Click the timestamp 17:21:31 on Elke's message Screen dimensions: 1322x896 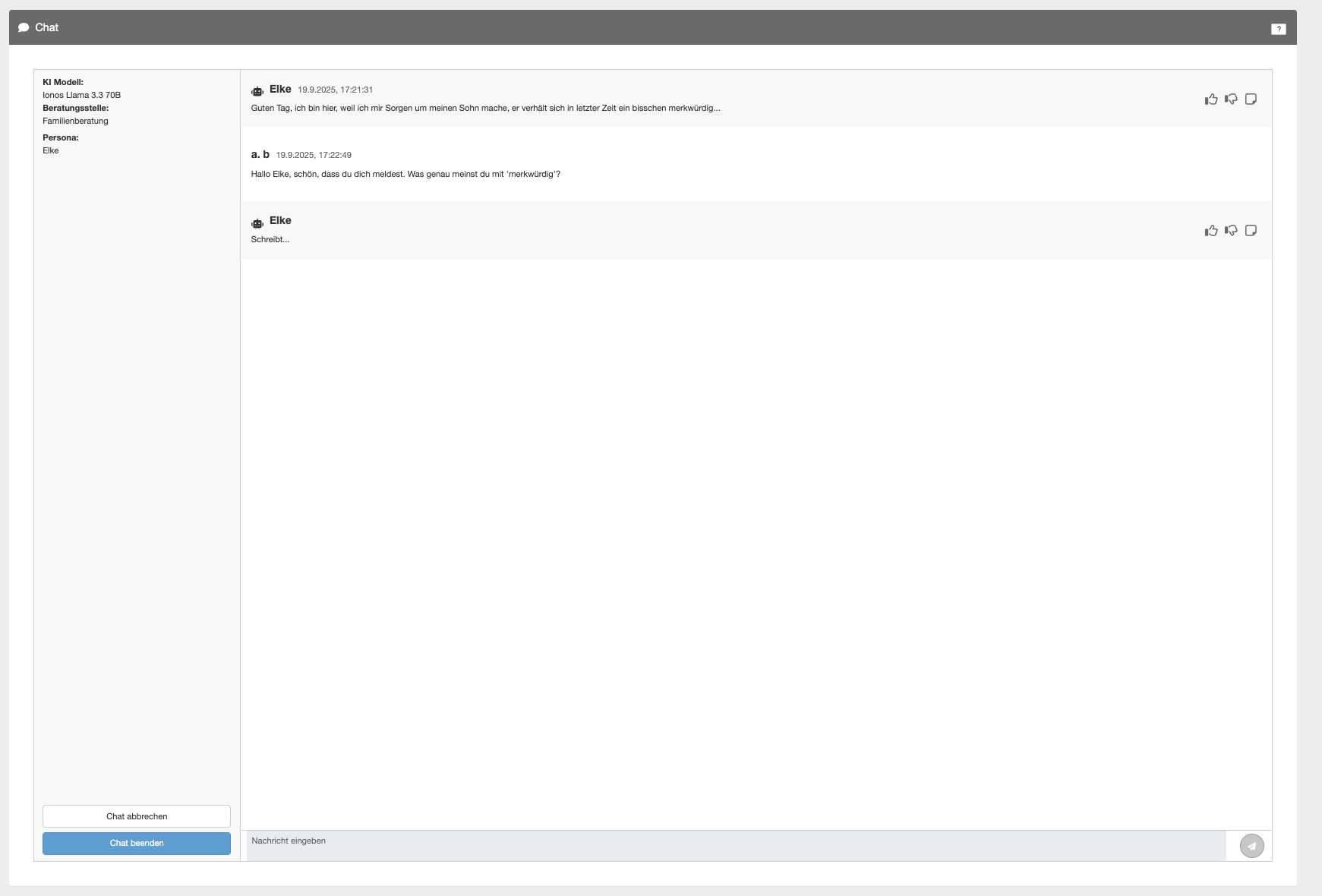point(335,90)
